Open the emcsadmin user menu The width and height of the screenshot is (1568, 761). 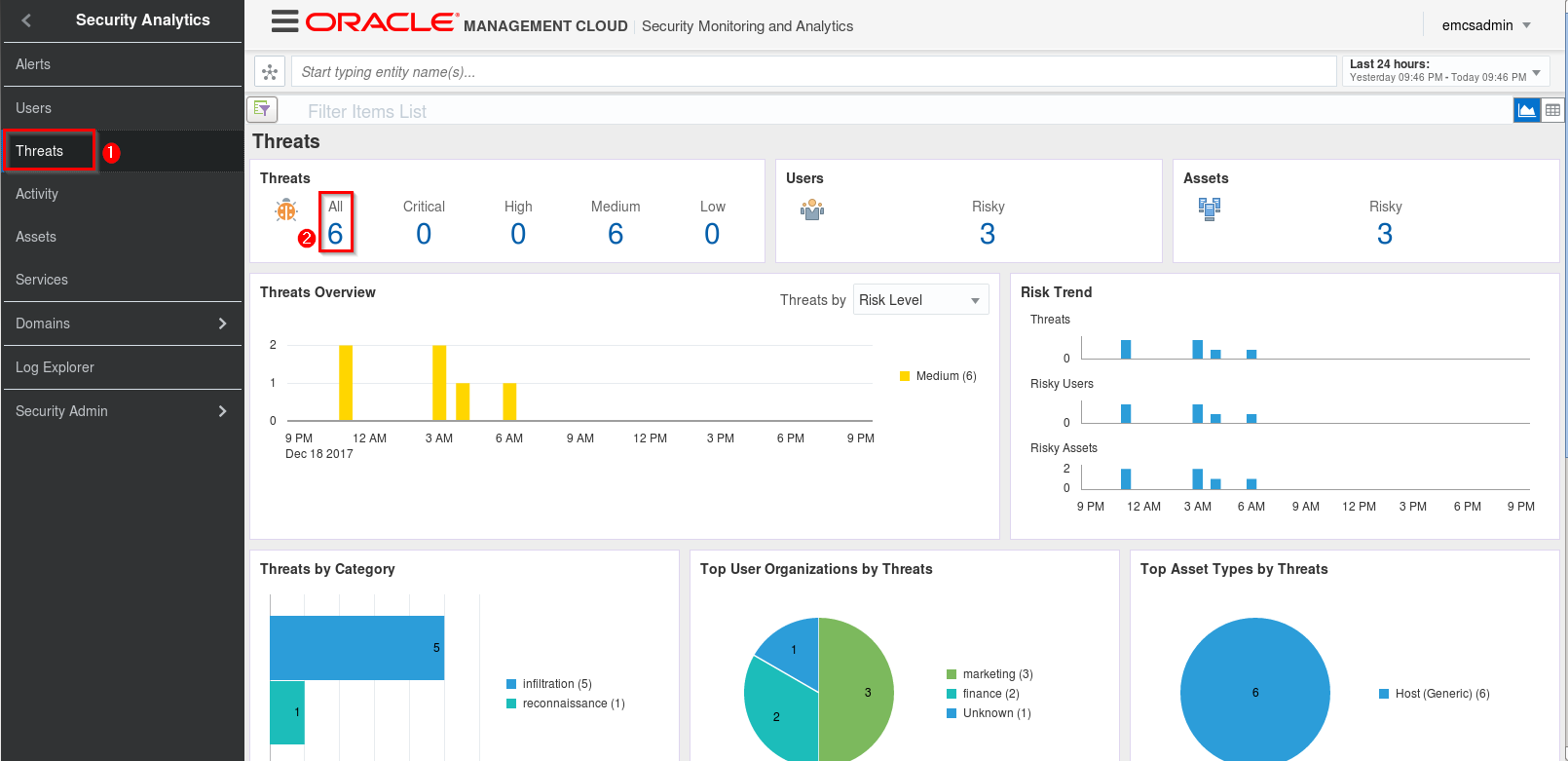[x=1486, y=25]
